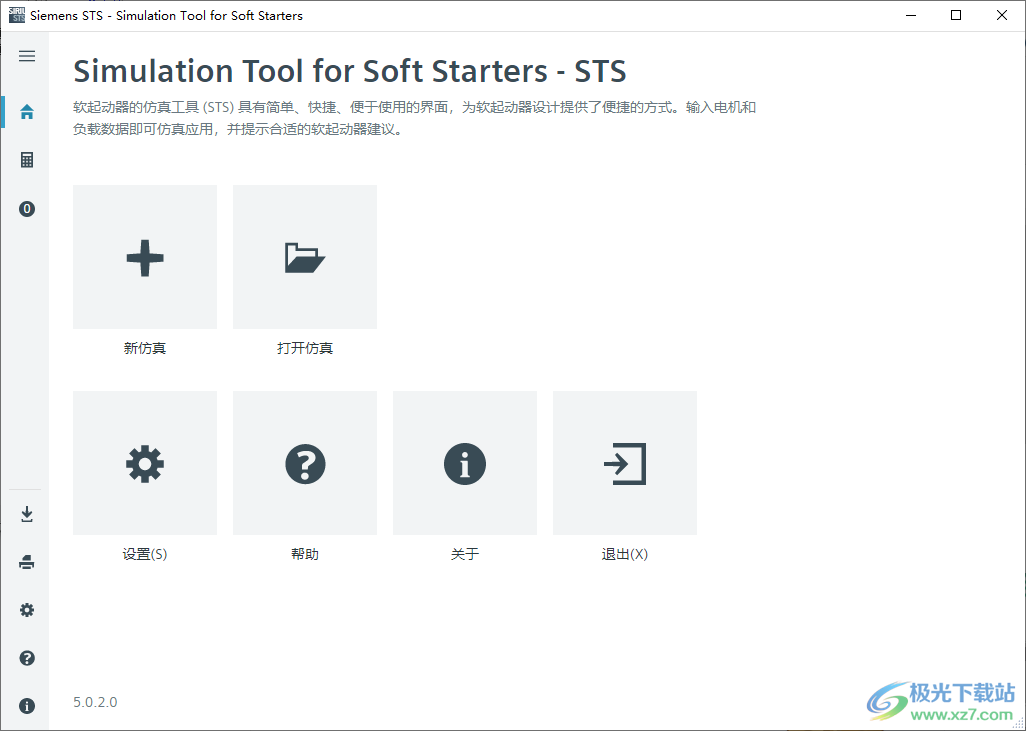Click the 退出(X) exit tile
This screenshot has width=1026, height=731.
(x=625, y=463)
